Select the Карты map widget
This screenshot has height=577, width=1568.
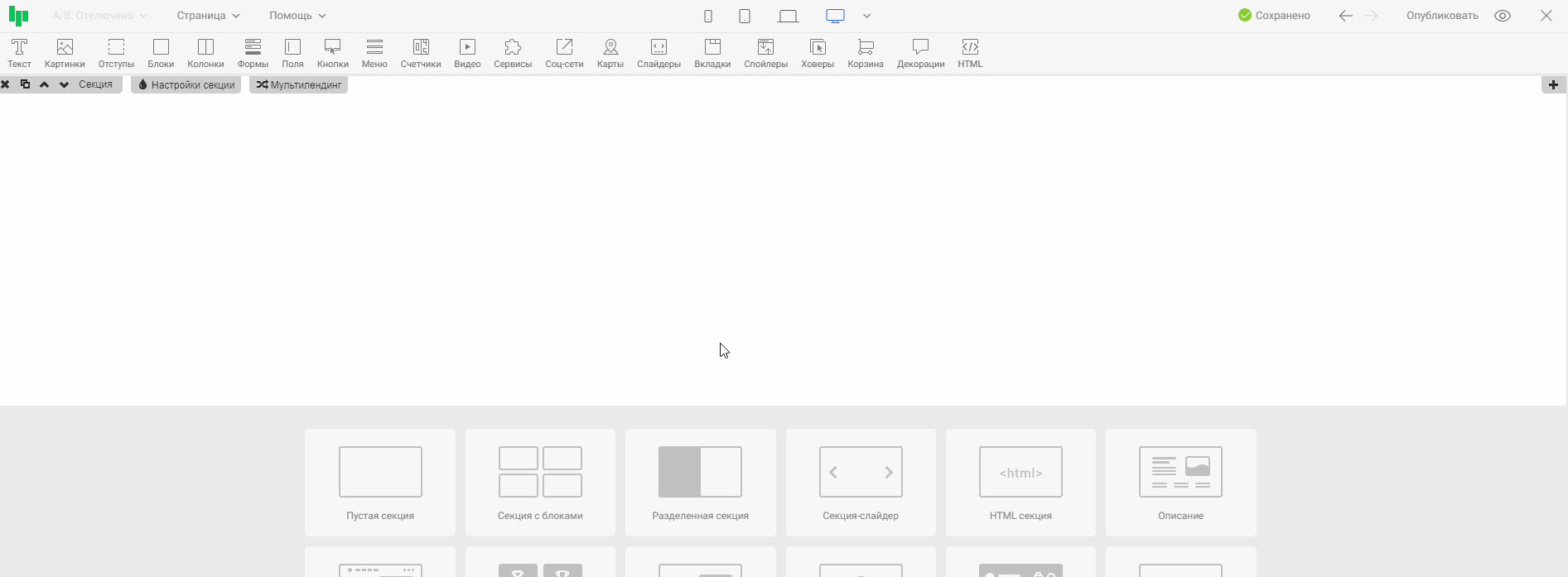[610, 53]
